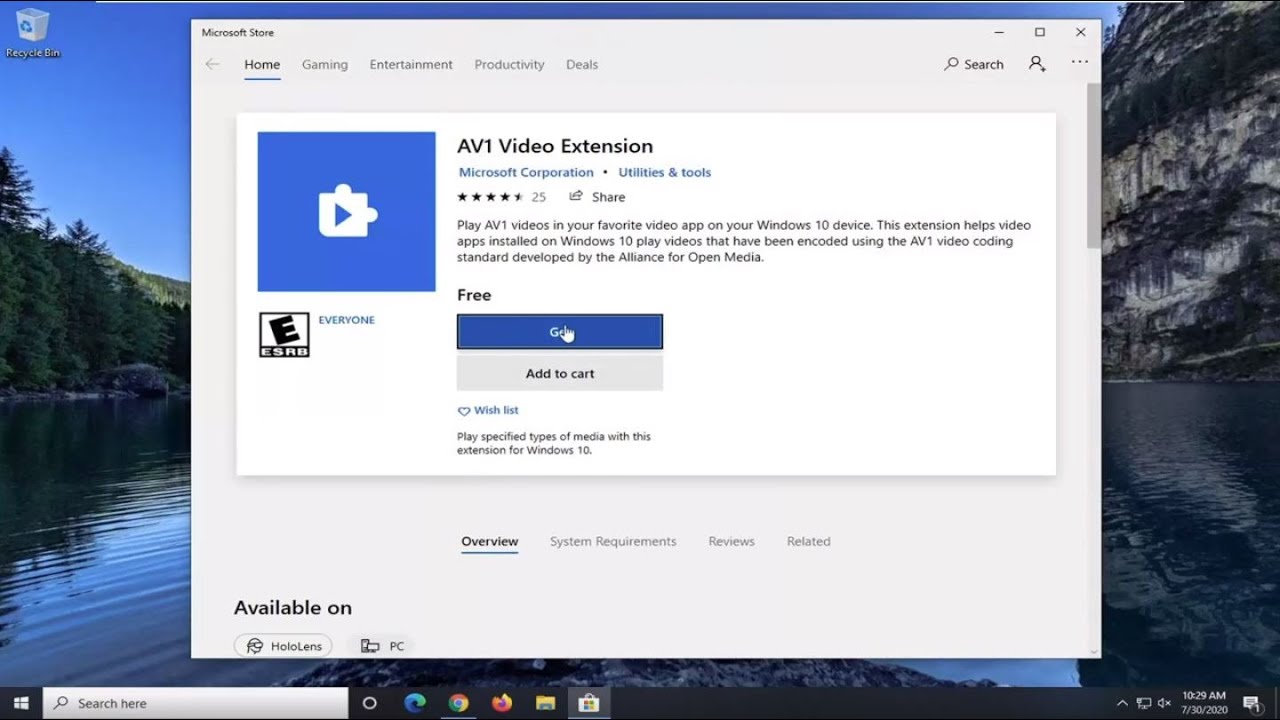This screenshot has width=1280, height=720.
Task: Click the Free price label
Action: coord(474,295)
